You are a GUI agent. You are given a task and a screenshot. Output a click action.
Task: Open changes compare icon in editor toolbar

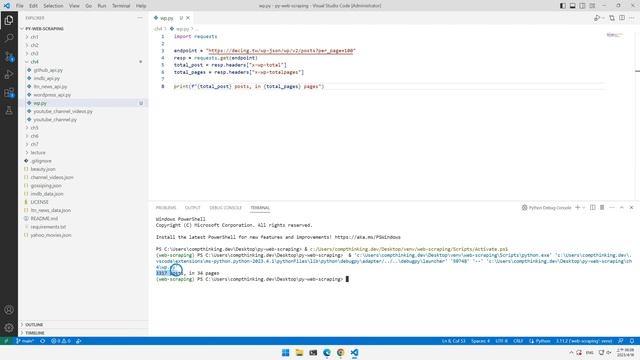pos(612,18)
